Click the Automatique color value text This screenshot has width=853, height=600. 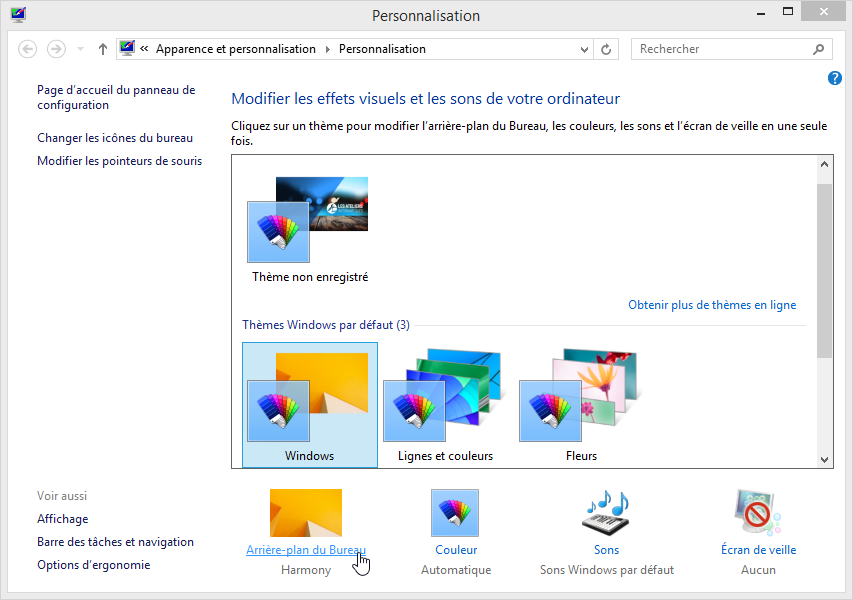(x=456, y=570)
